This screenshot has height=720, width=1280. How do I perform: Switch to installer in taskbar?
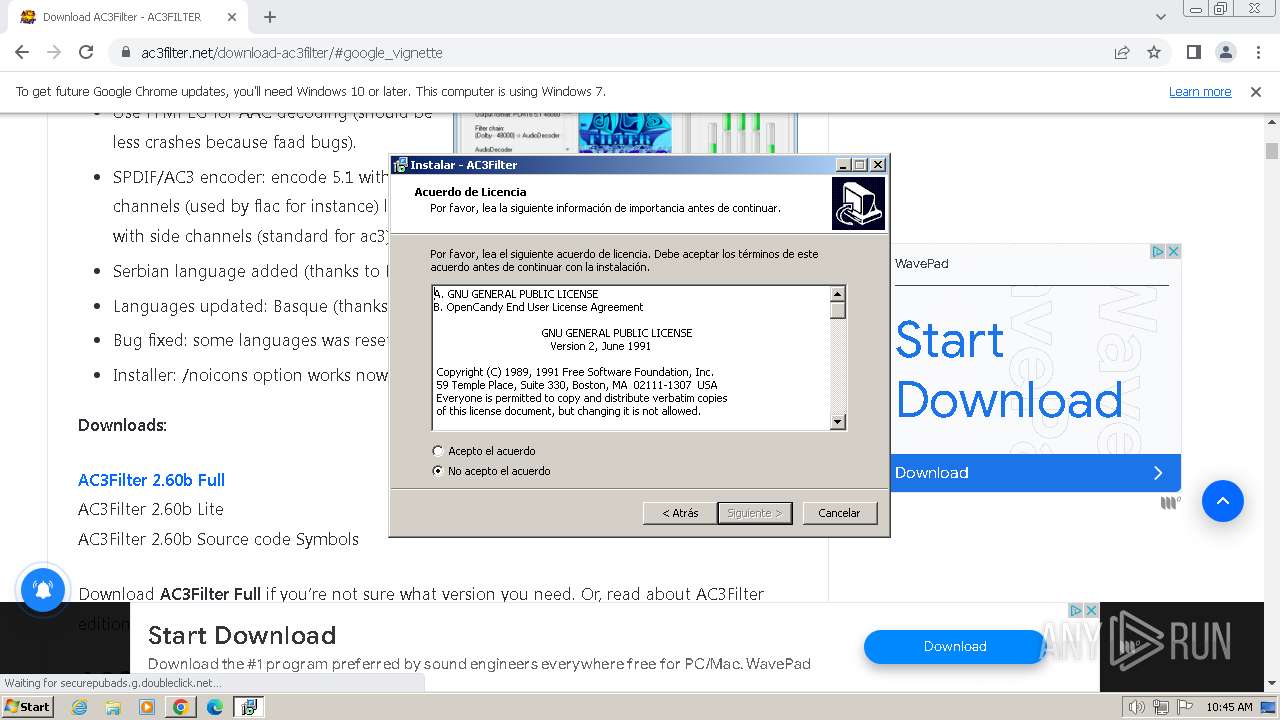248,707
